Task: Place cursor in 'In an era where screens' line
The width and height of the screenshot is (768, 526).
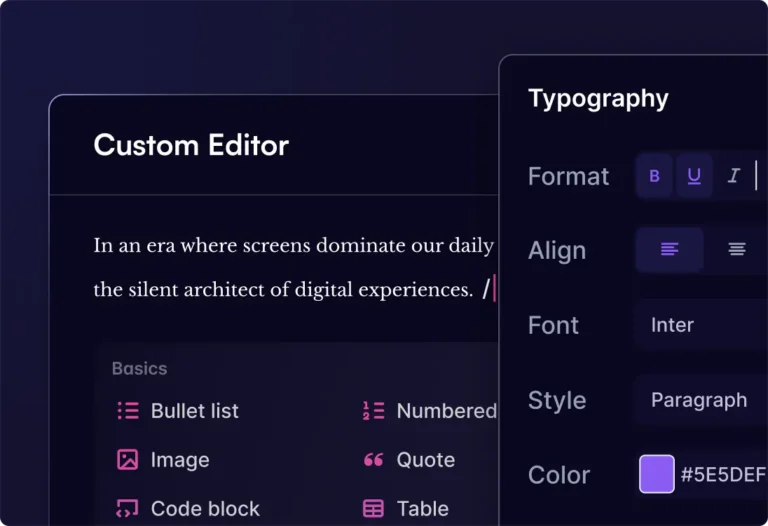Action: click(x=294, y=245)
